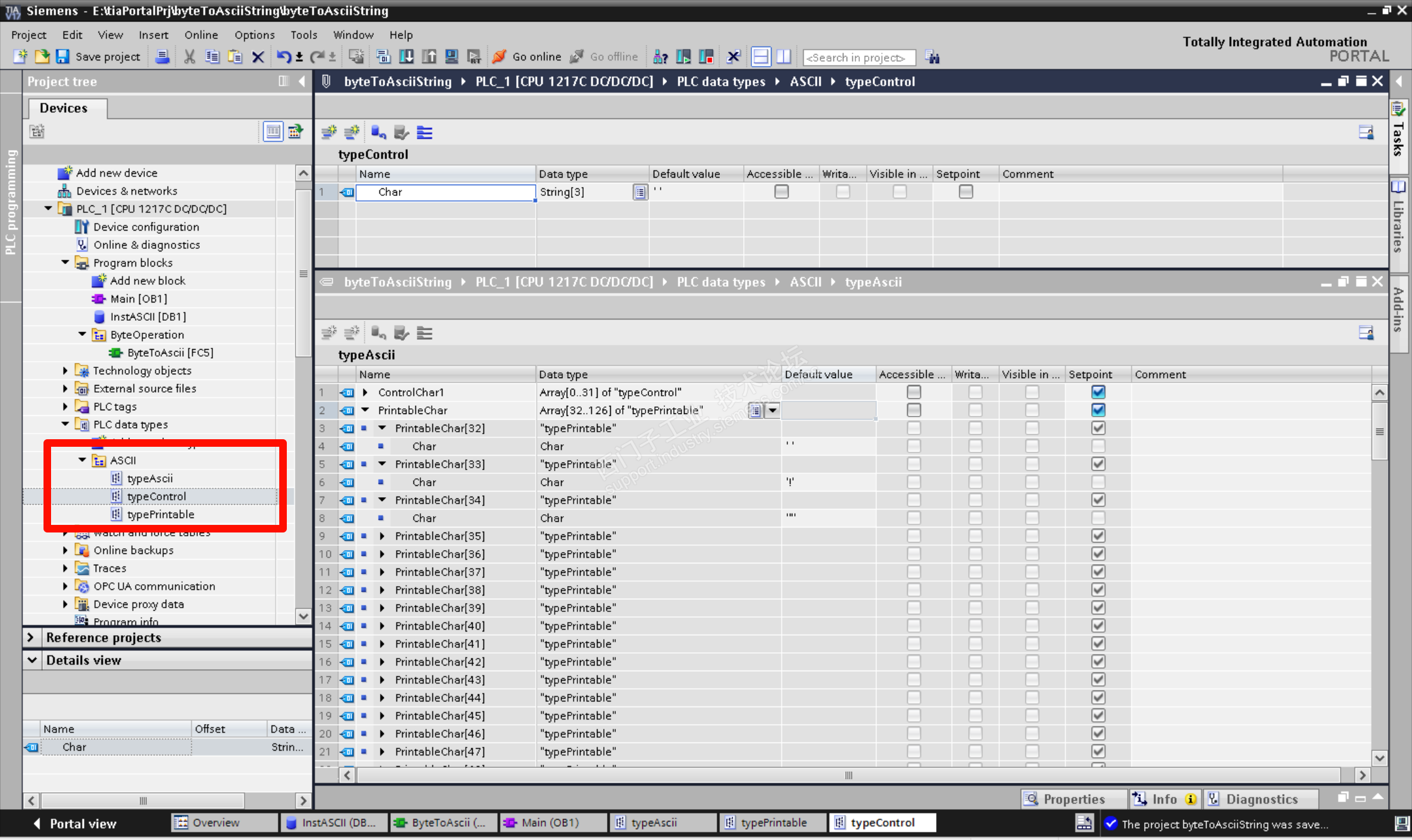Toggle Accessible checkbox for PrintableChar row
The width and height of the screenshot is (1412, 840).
(x=913, y=410)
